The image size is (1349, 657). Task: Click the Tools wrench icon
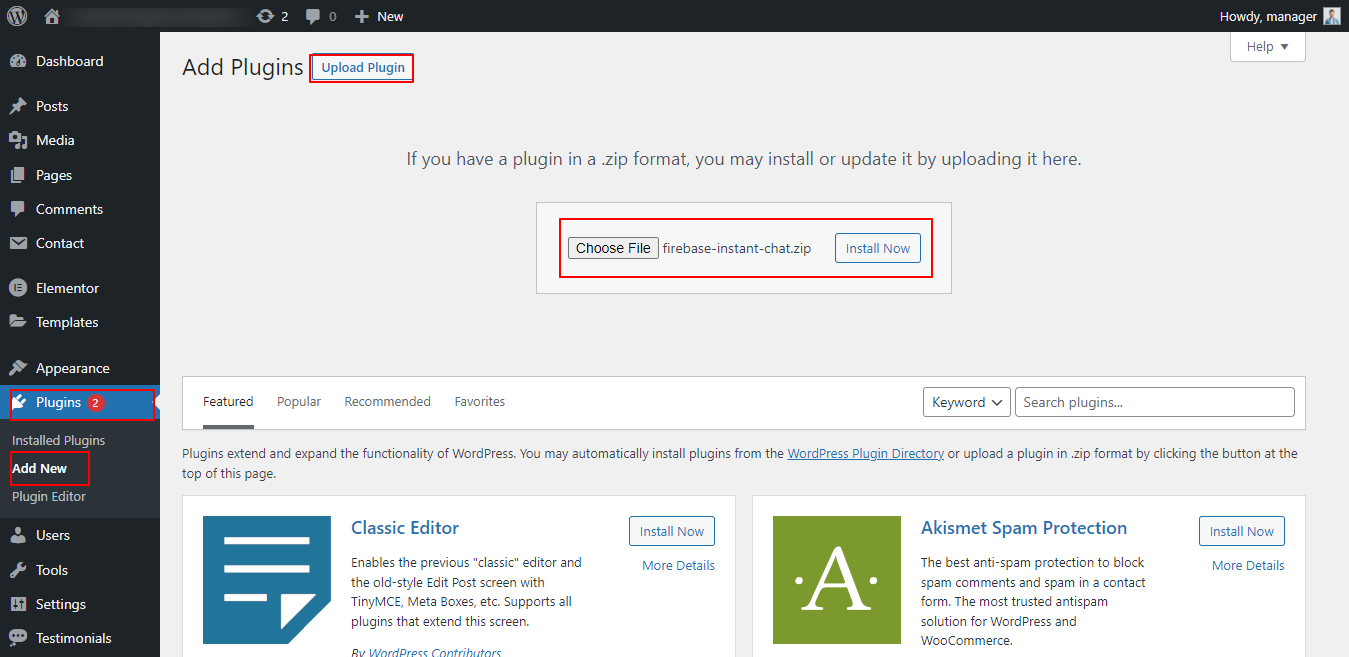point(18,570)
